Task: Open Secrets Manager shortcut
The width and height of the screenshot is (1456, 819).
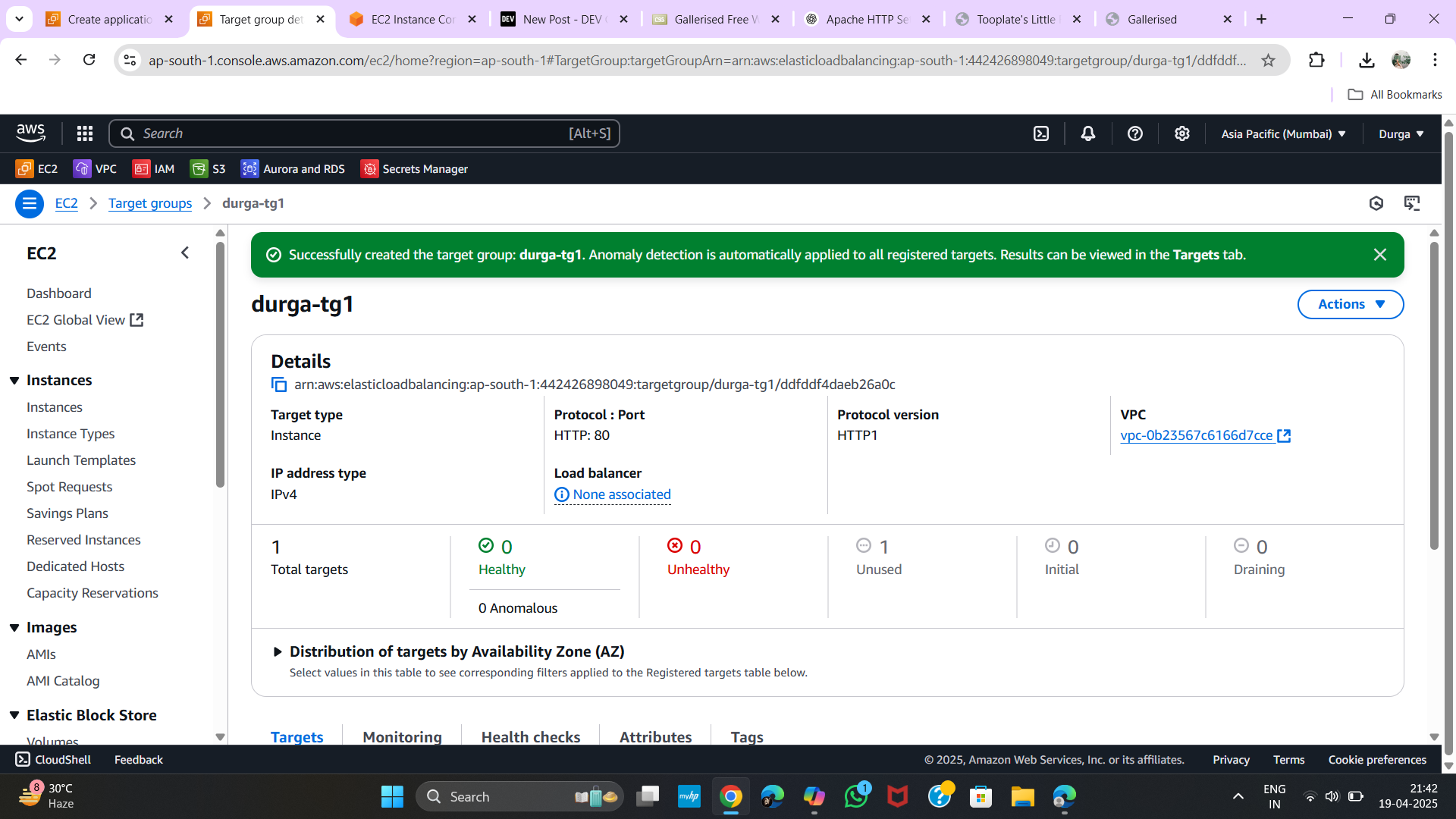Action: [415, 168]
